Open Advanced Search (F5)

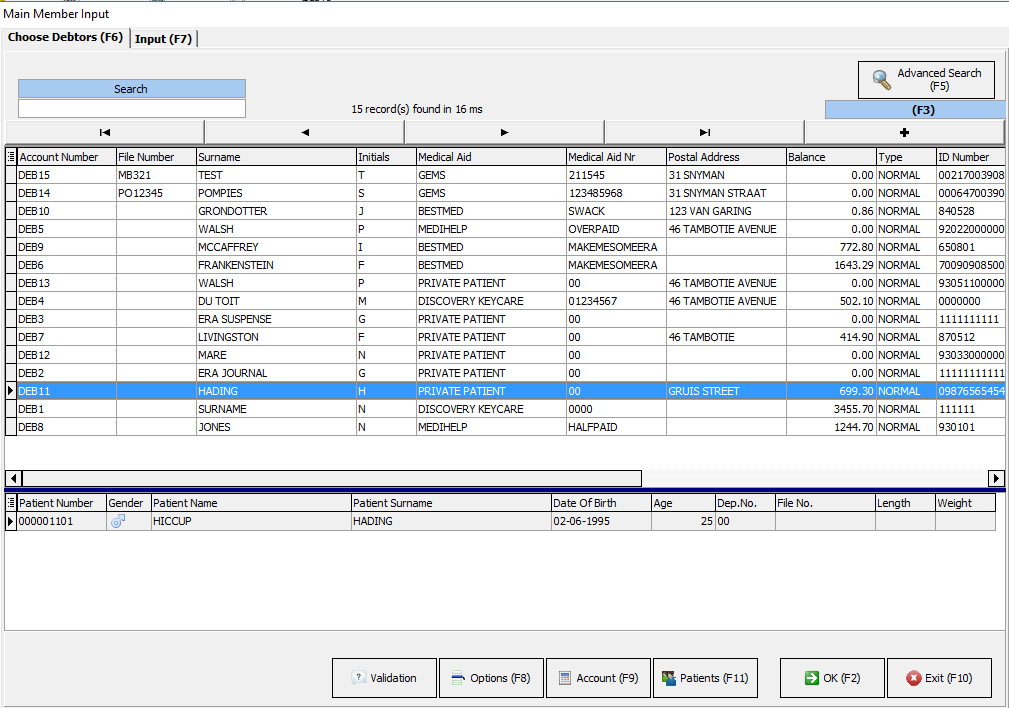point(926,80)
